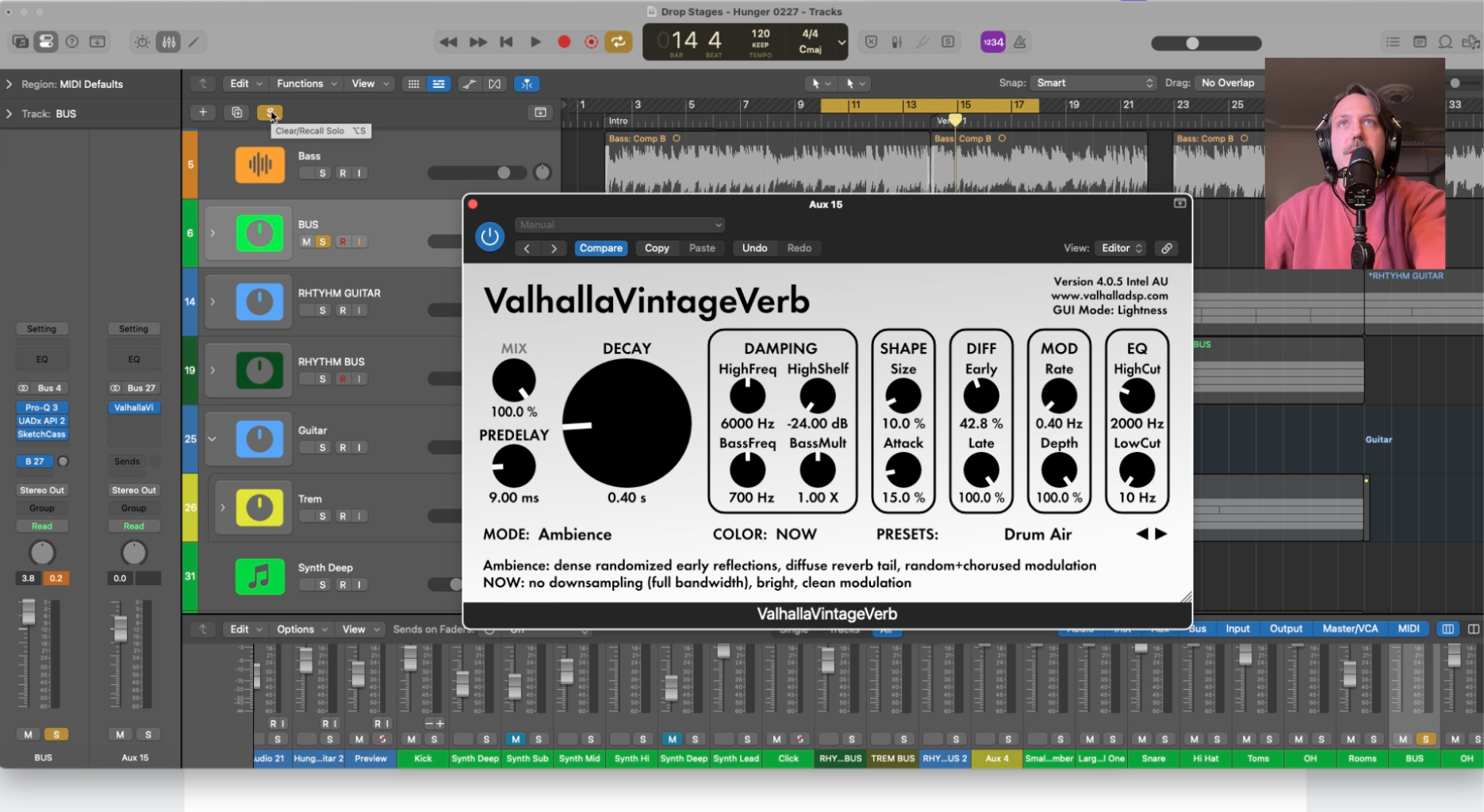This screenshot has height=812, width=1484.
Task: Open Quick Help question mark icon
Action: point(72,42)
